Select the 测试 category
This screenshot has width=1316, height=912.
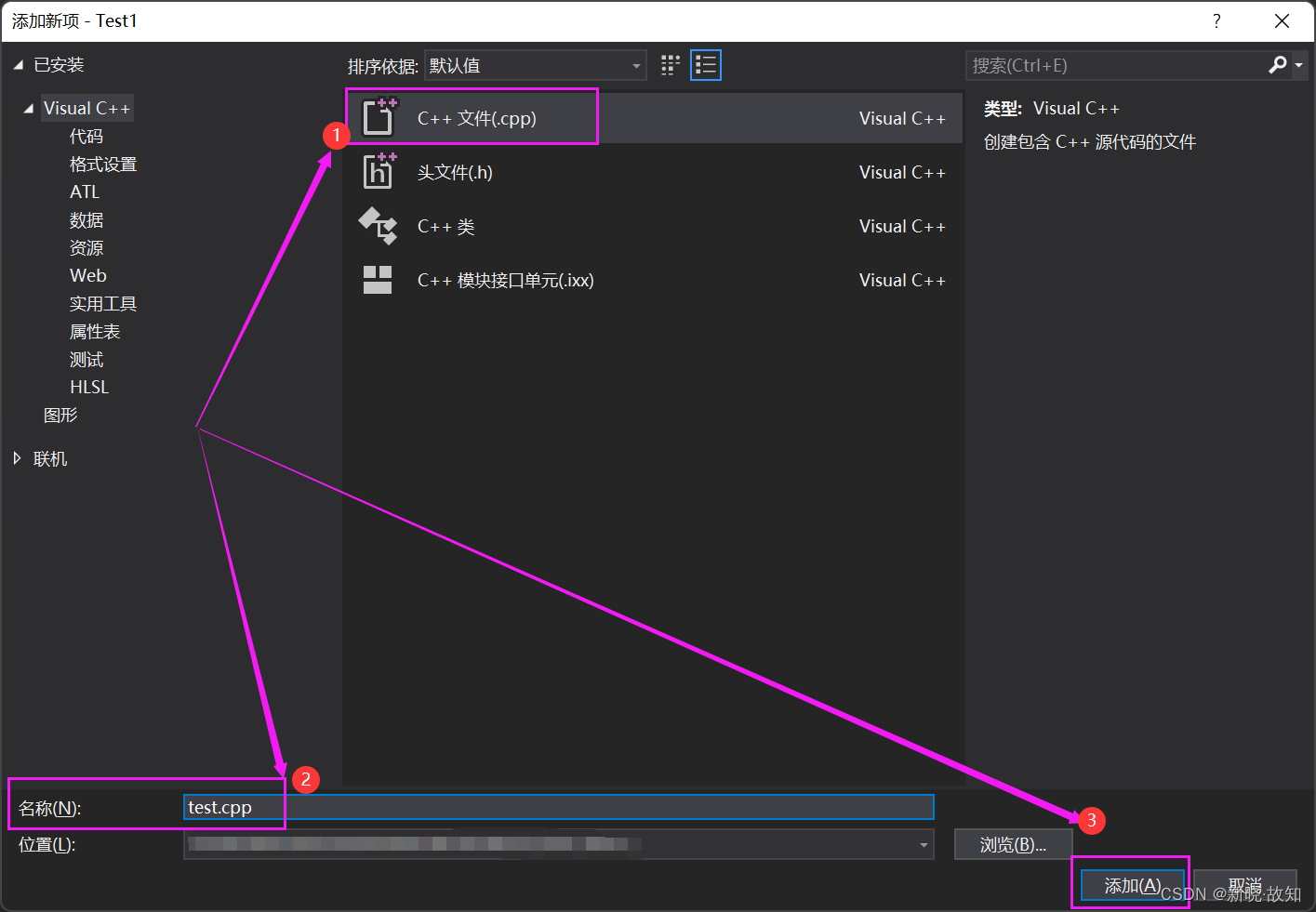point(86,360)
